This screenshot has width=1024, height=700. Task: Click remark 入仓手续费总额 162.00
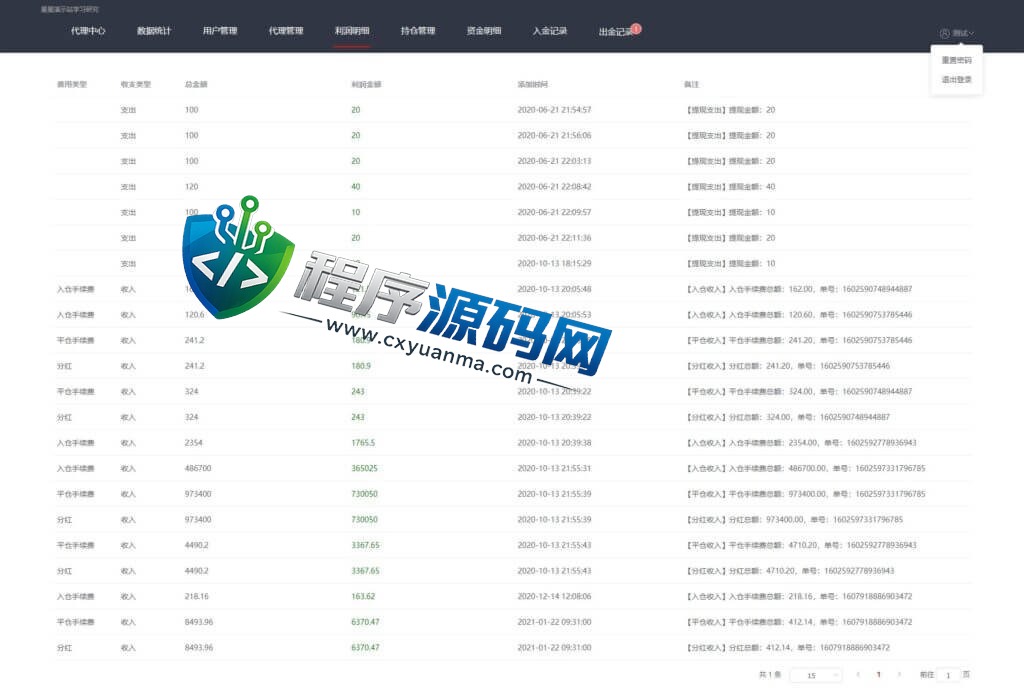pos(798,289)
